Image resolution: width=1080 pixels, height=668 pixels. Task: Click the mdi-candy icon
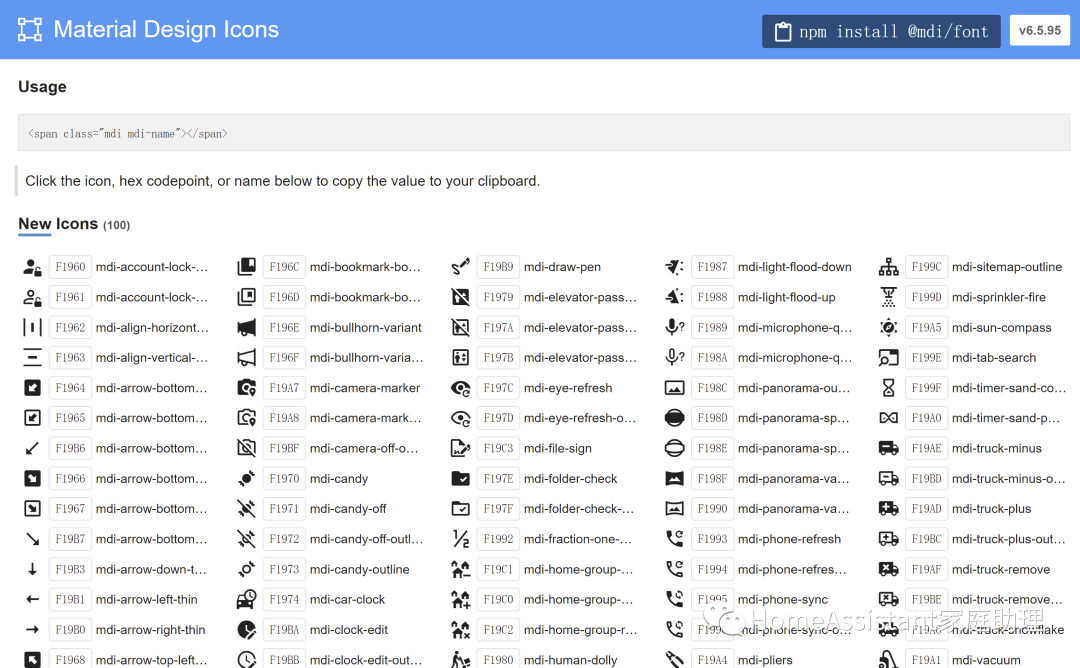click(x=247, y=479)
